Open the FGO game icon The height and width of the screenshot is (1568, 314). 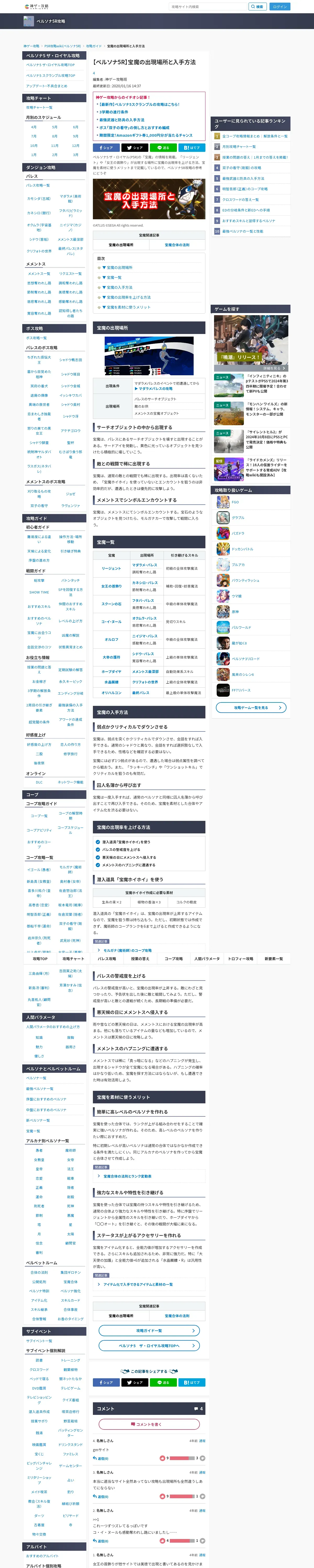pyautogui.click(x=223, y=502)
